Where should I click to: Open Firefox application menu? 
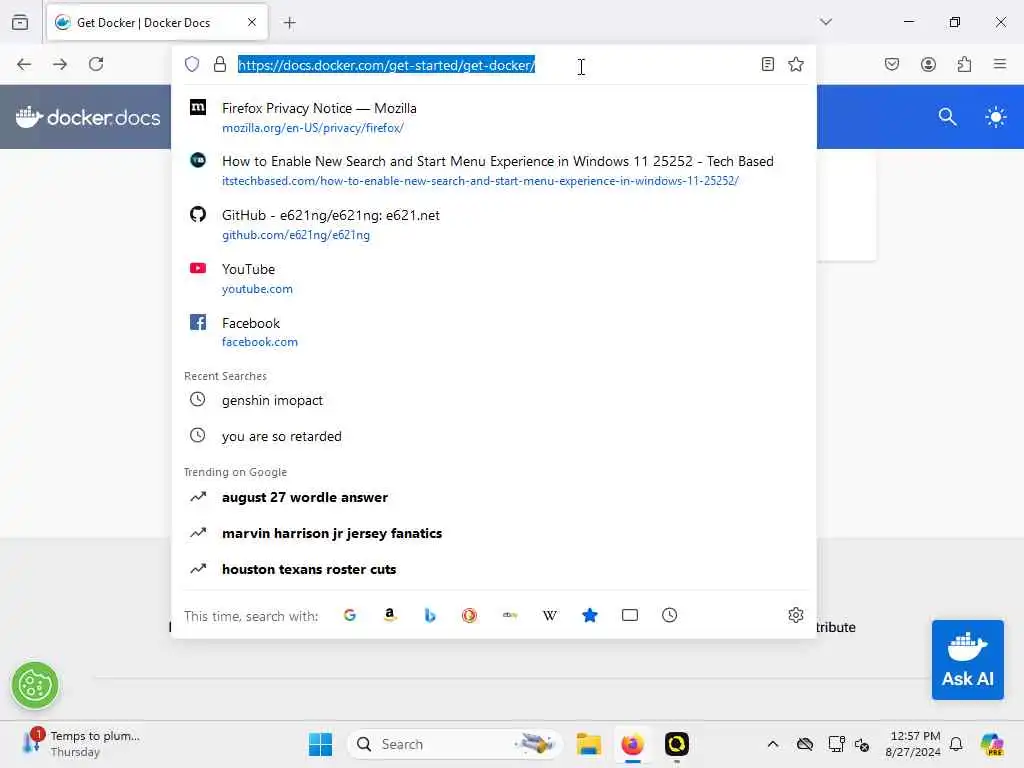[1000, 64]
